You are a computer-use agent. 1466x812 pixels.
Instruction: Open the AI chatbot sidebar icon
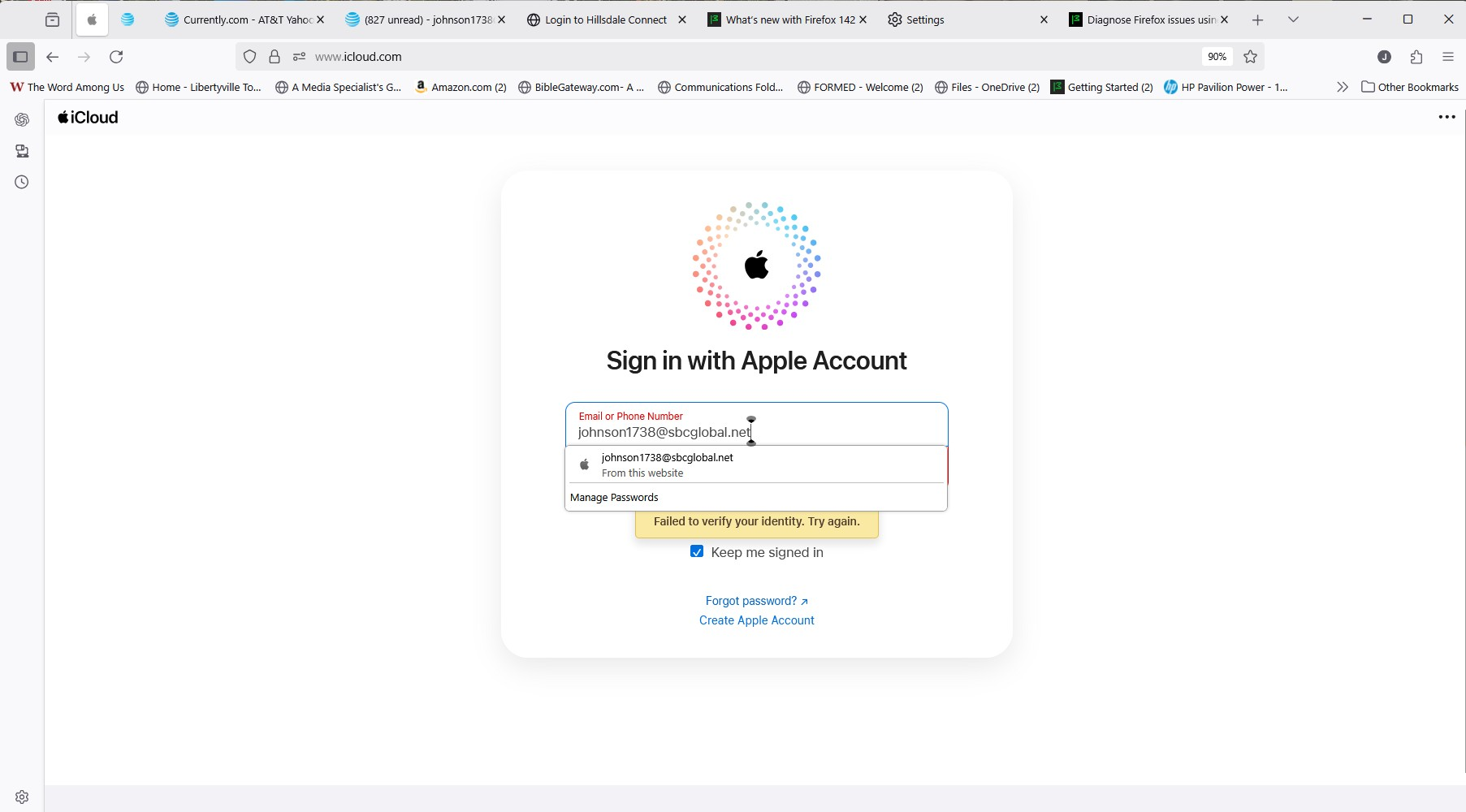22,119
